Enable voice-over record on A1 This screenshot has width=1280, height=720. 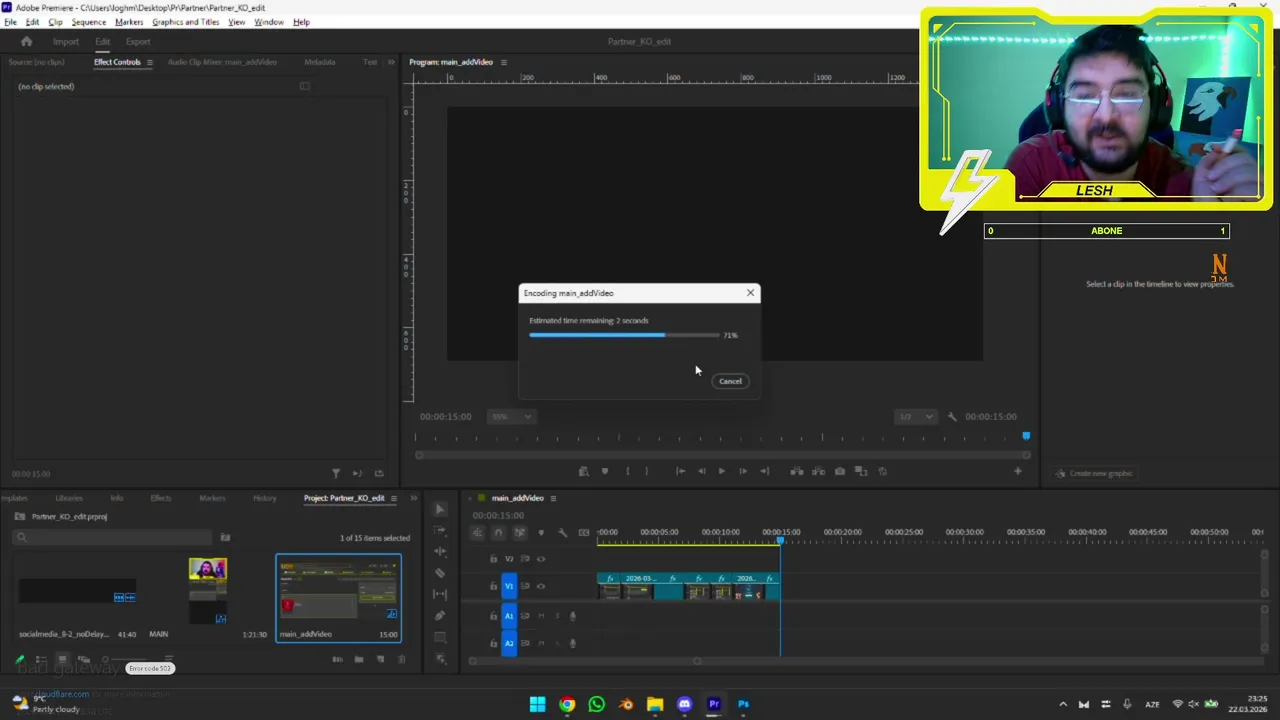click(573, 616)
